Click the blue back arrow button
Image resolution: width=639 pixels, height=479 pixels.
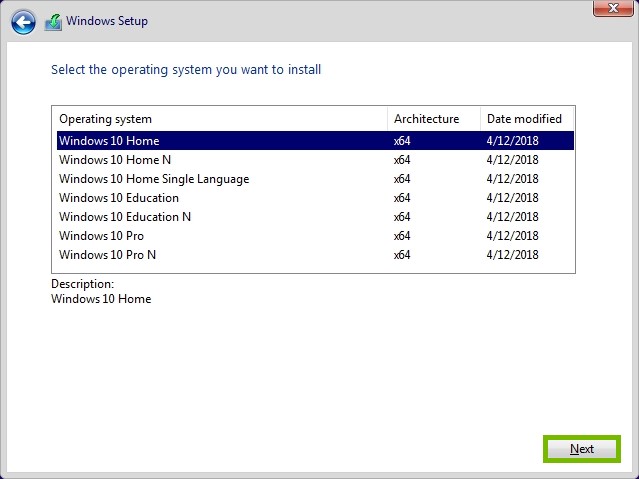point(23,22)
